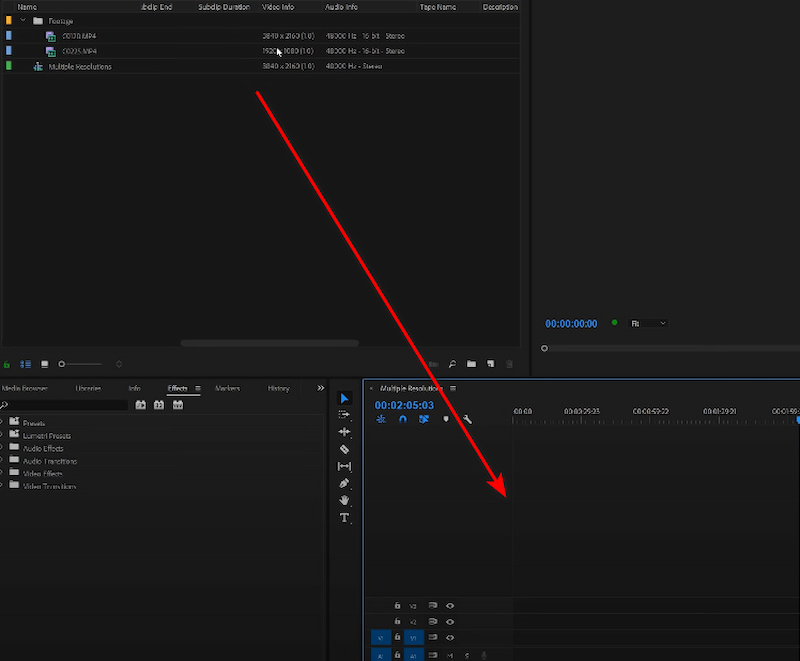Toggle timeline Snap magnet
This screenshot has width=800, height=661.
(x=403, y=419)
